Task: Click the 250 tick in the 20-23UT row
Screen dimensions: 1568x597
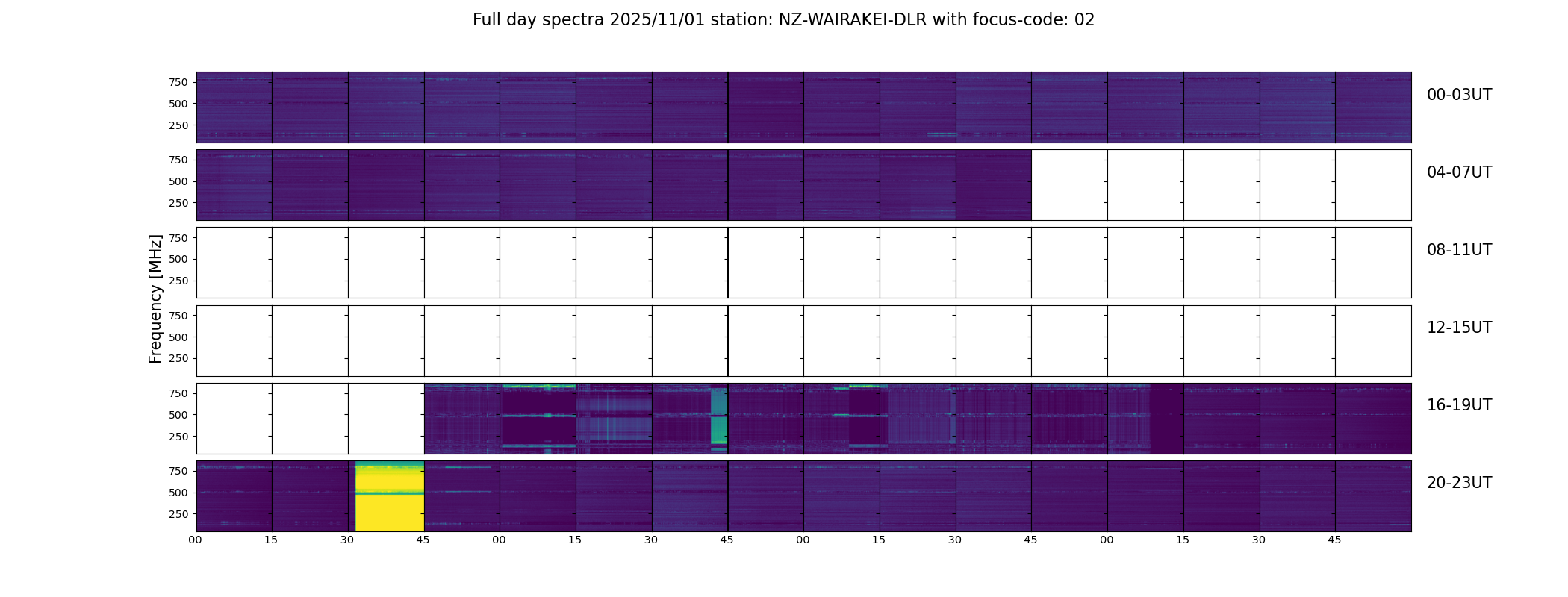Action: (x=178, y=514)
